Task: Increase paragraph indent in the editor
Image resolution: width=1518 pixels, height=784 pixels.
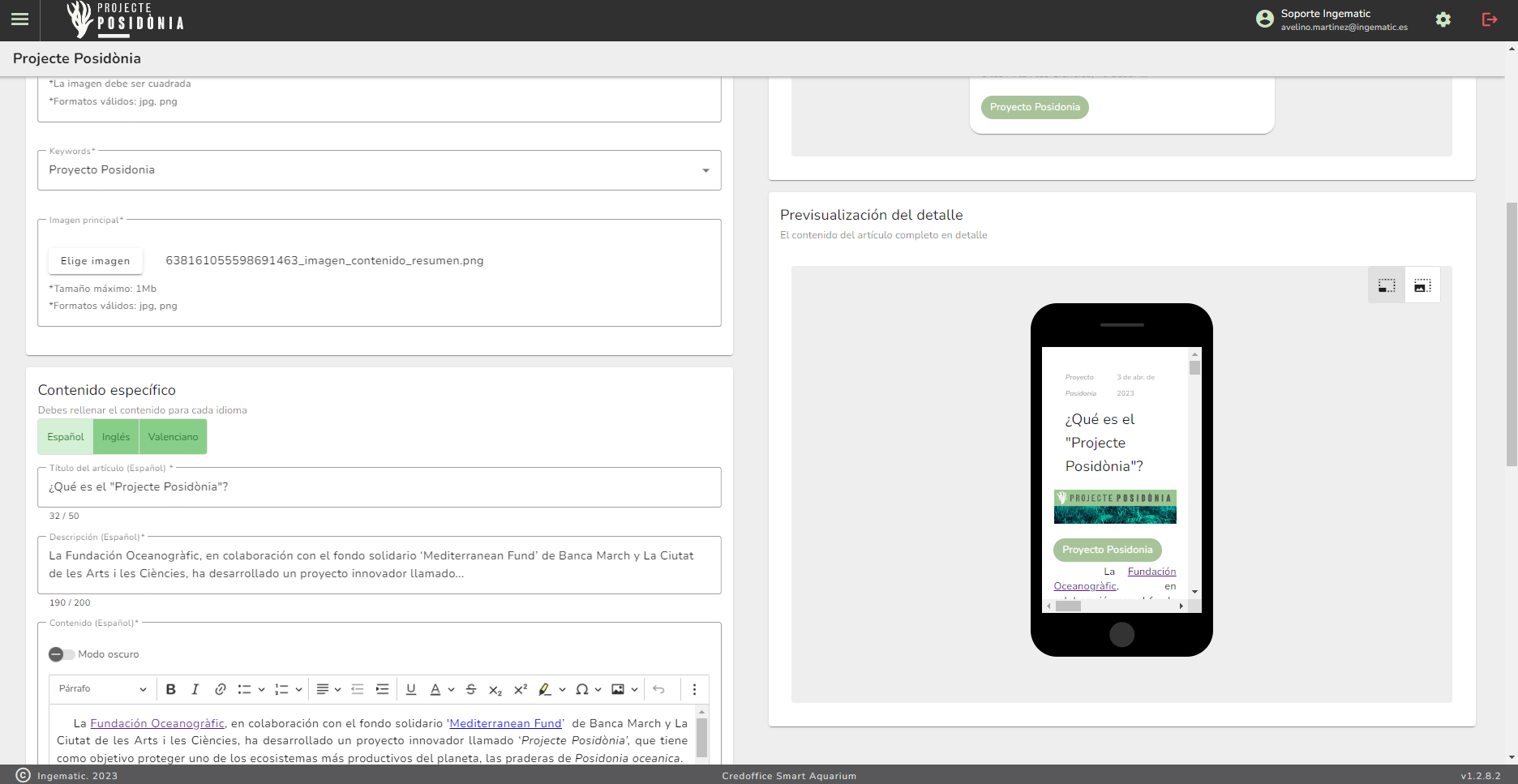Action: [382, 689]
